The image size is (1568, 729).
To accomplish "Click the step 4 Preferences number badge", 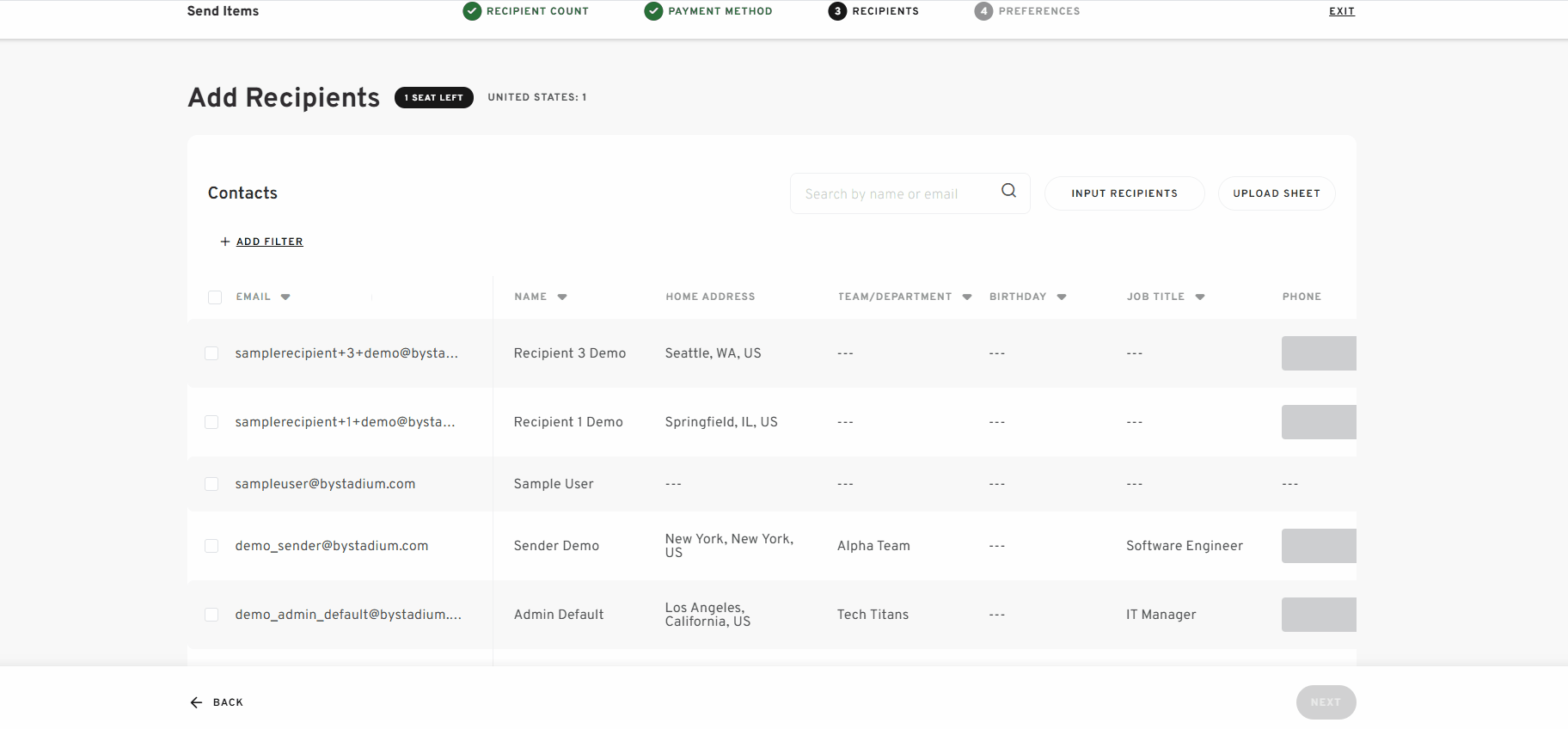I will pyautogui.click(x=984, y=11).
